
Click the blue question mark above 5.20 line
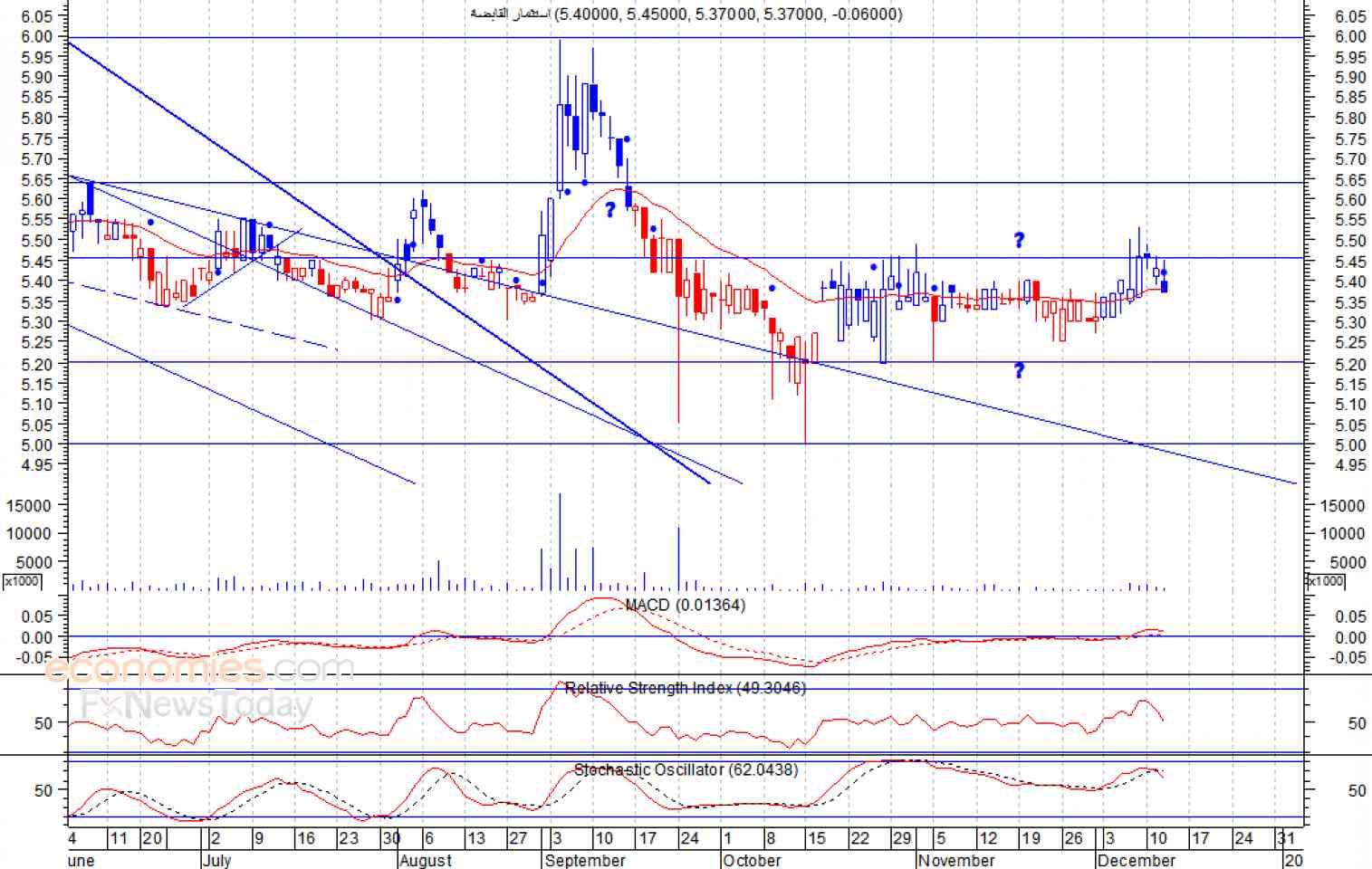(x=1019, y=370)
